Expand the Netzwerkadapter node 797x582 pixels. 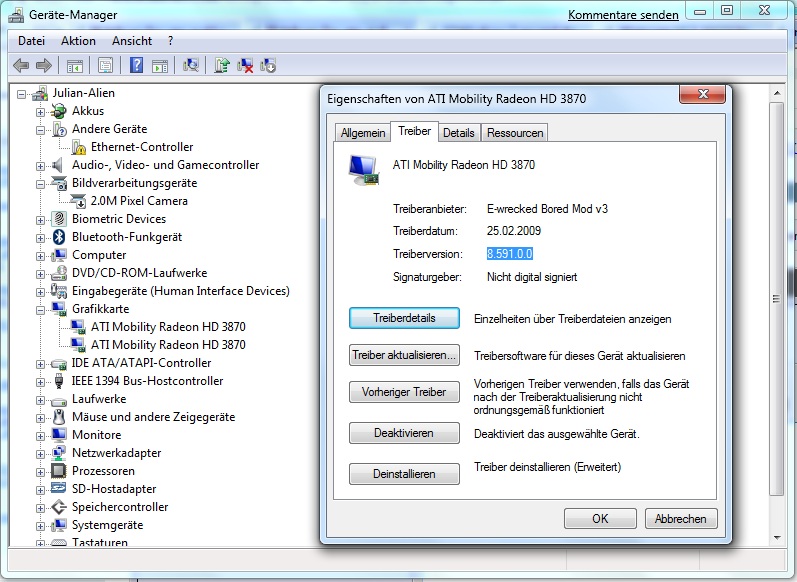tap(40, 454)
